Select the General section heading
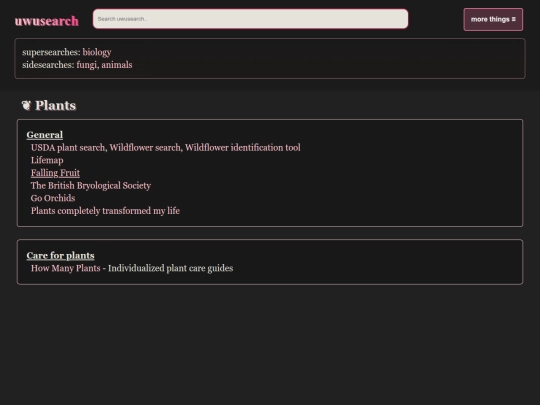 pos(45,135)
